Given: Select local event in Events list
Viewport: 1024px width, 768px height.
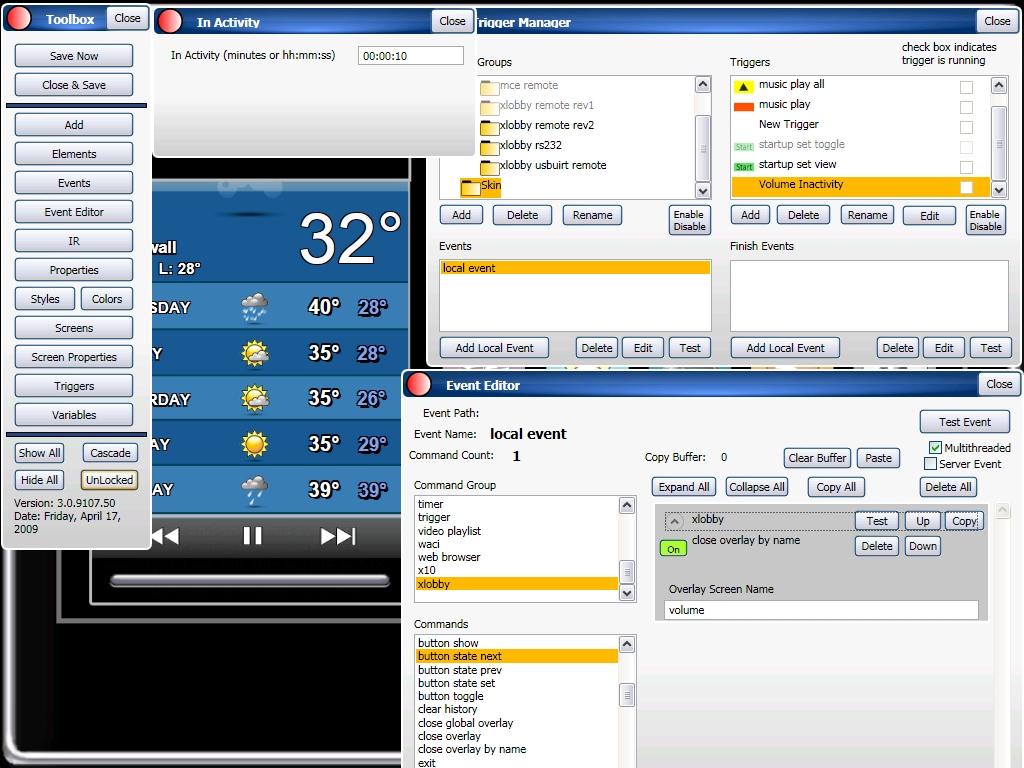Looking at the screenshot, I should 575,268.
